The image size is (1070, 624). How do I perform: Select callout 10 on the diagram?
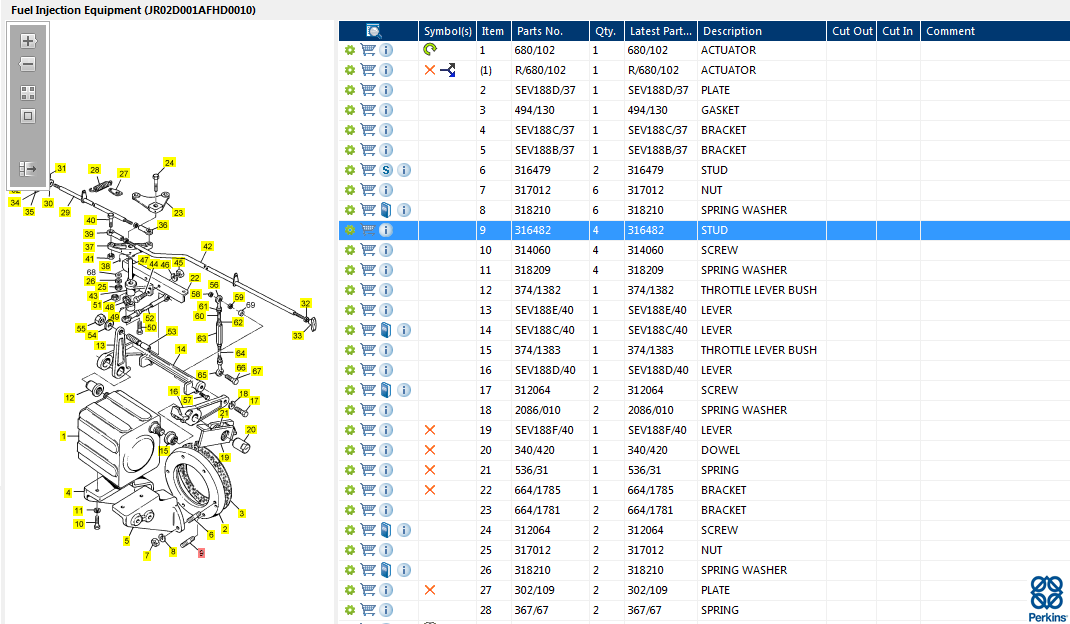click(x=79, y=524)
